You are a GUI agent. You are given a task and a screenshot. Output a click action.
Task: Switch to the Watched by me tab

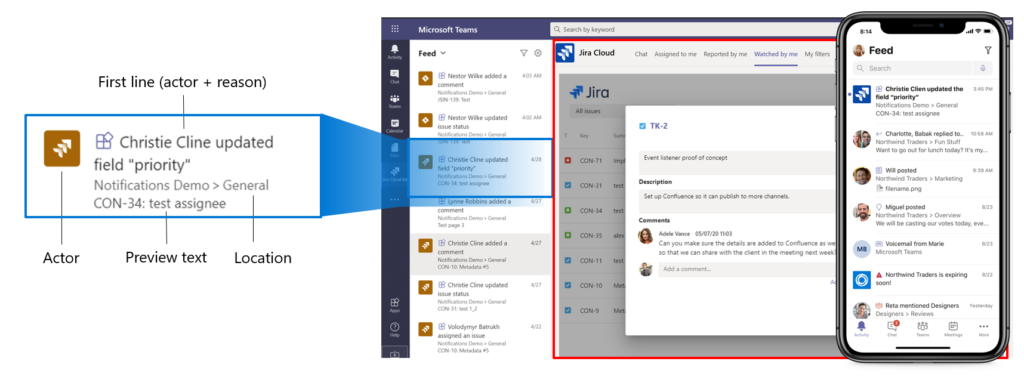coord(775,54)
